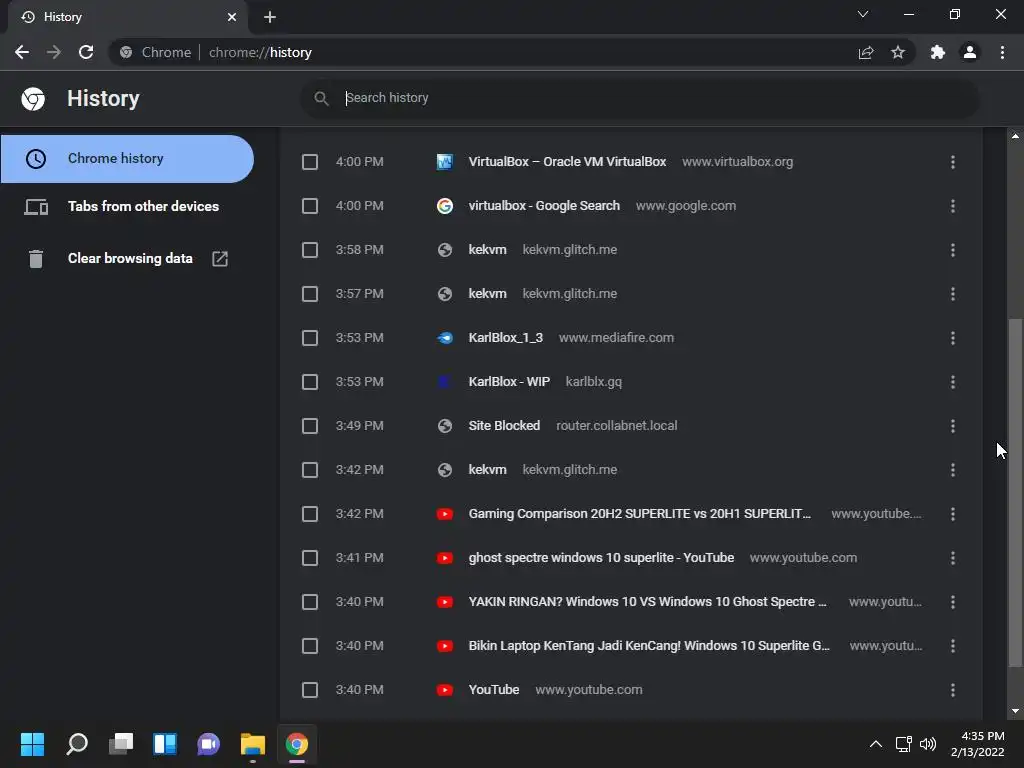The image size is (1024, 768).
Task: Open the profile avatar icon
Action: pos(970,52)
